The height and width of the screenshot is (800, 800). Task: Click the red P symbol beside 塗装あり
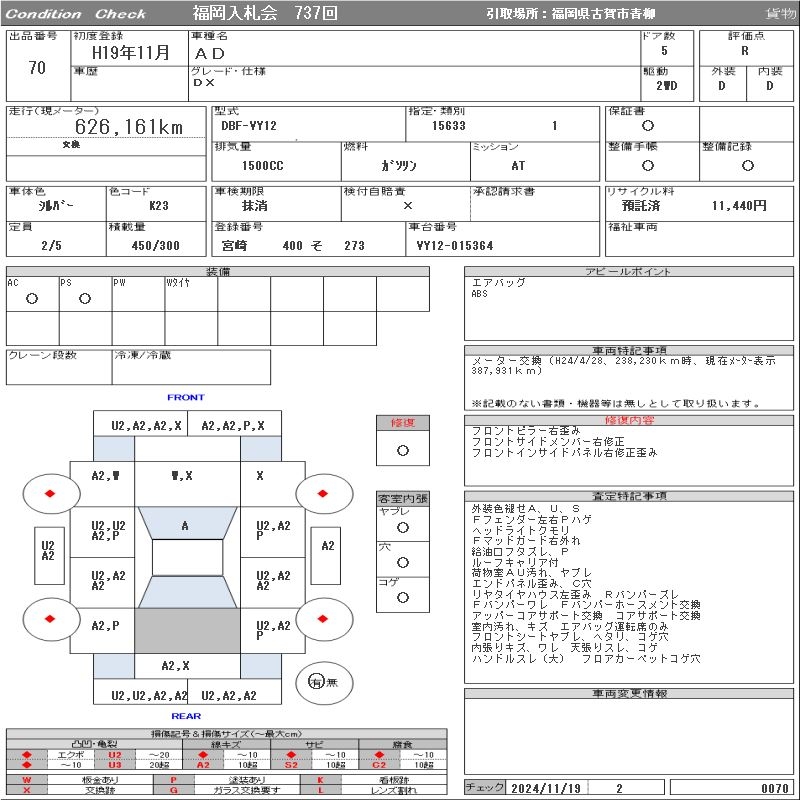[173, 780]
